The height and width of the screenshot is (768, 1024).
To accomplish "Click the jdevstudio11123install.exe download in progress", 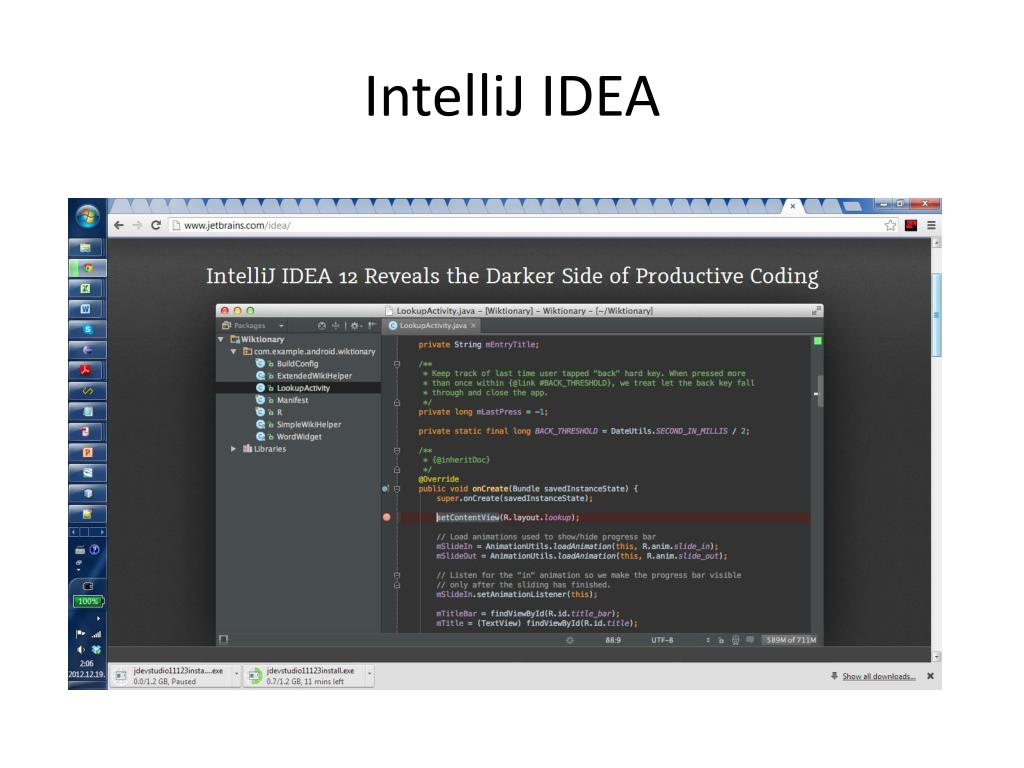I will [304, 675].
